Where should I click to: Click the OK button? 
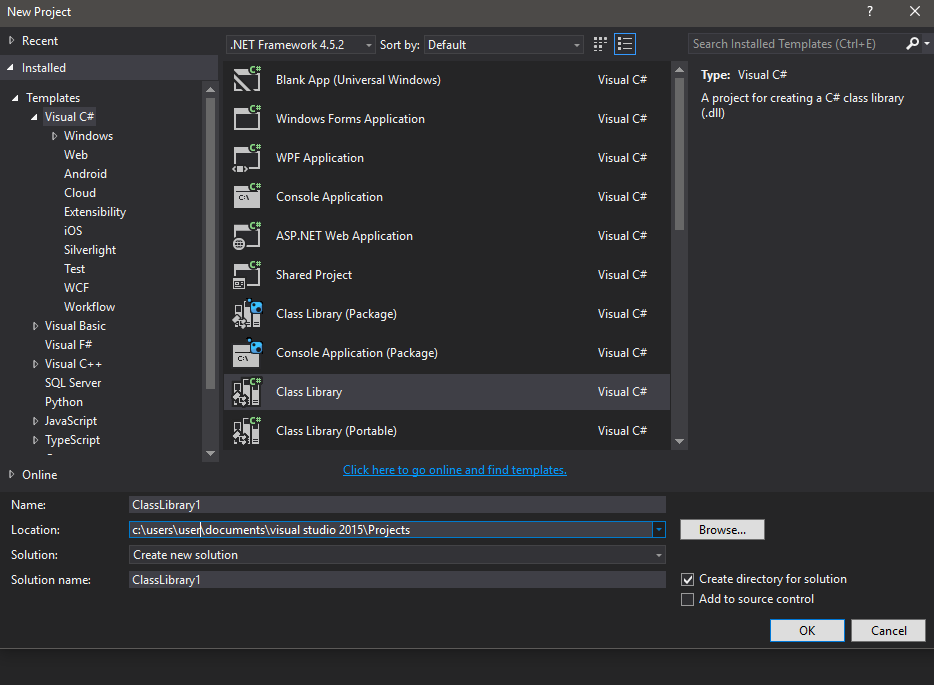pos(807,630)
